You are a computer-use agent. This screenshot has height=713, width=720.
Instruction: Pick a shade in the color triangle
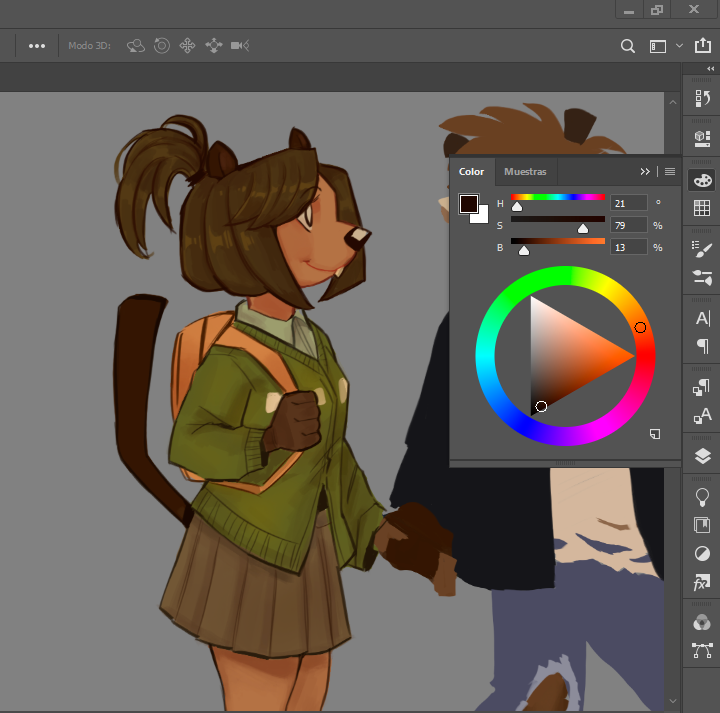tap(567, 356)
